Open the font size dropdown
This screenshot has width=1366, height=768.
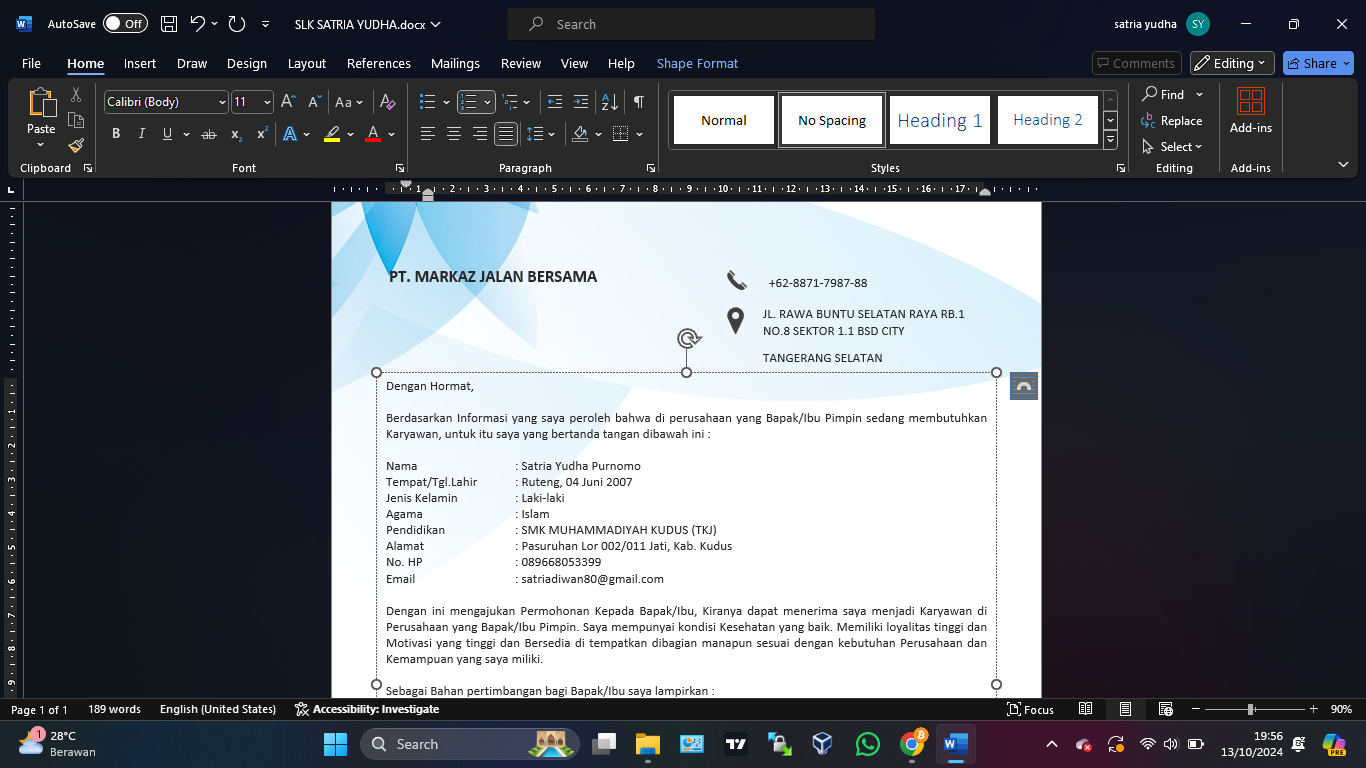[x=267, y=102]
